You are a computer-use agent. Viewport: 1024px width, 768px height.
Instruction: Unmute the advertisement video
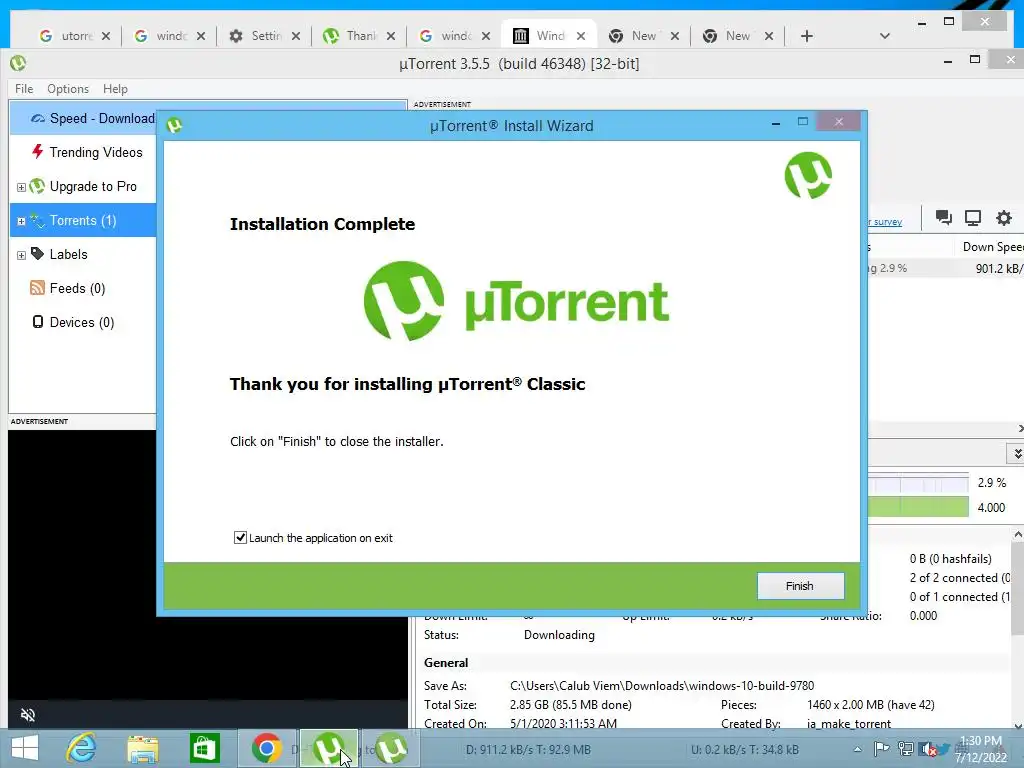click(27, 714)
